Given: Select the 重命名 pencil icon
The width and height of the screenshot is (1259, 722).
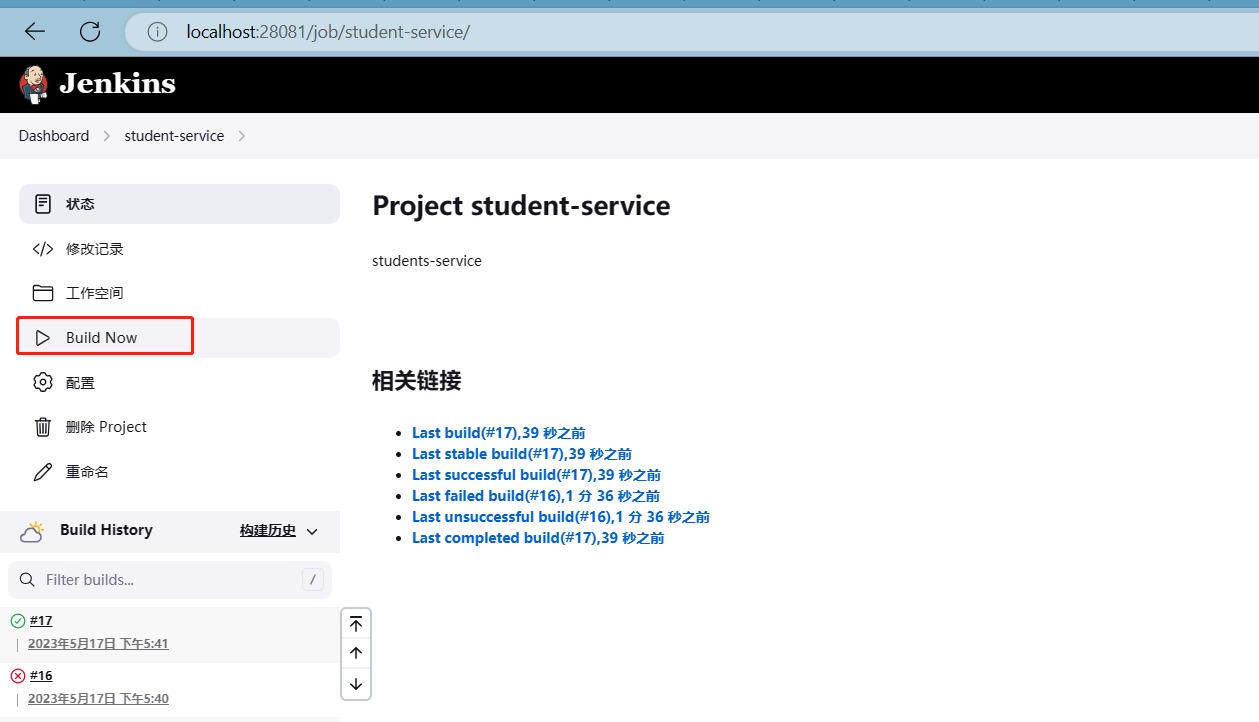Looking at the screenshot, I should click(42, 471).
